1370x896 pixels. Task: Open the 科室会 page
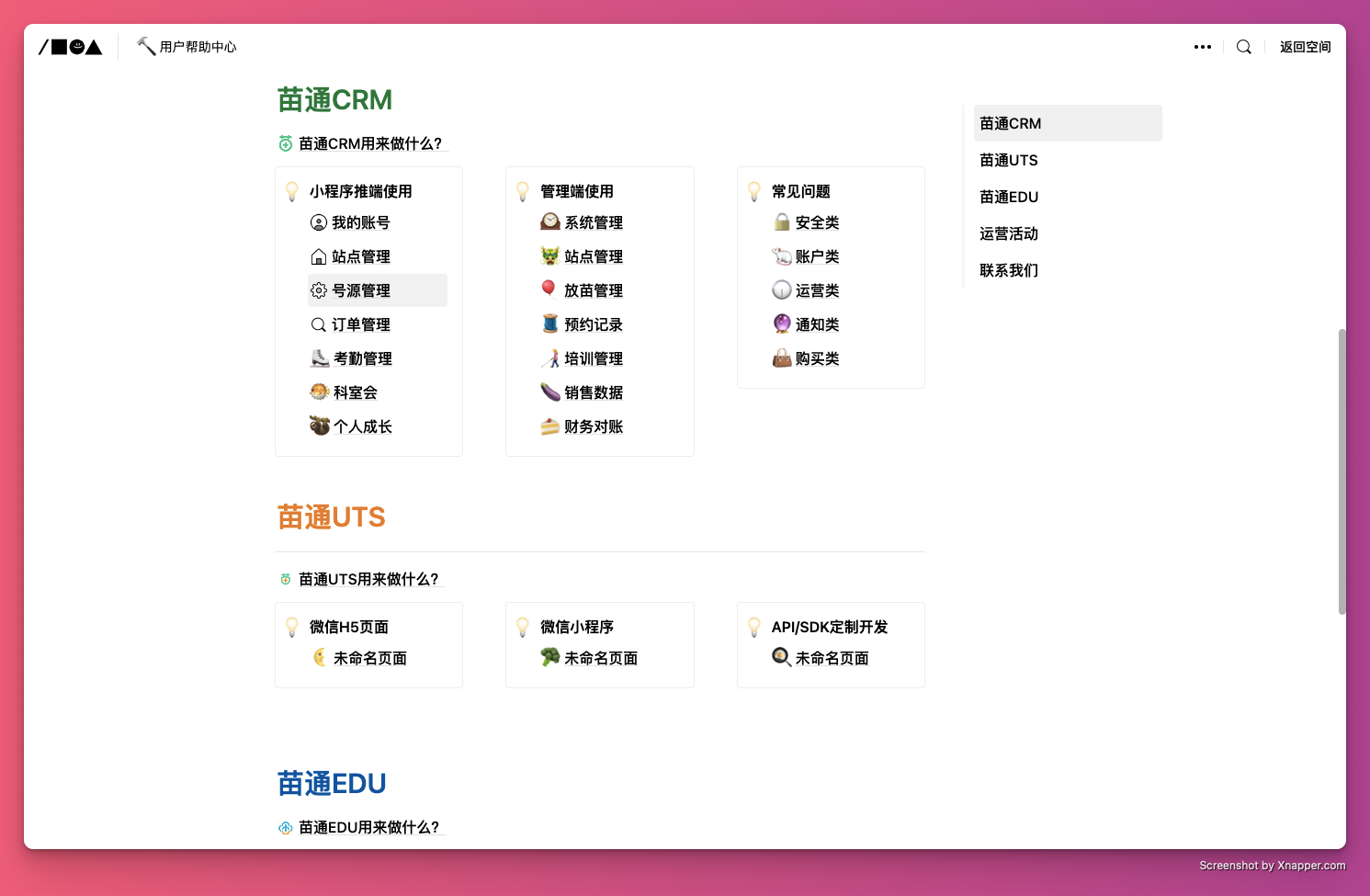coord(356,392)
